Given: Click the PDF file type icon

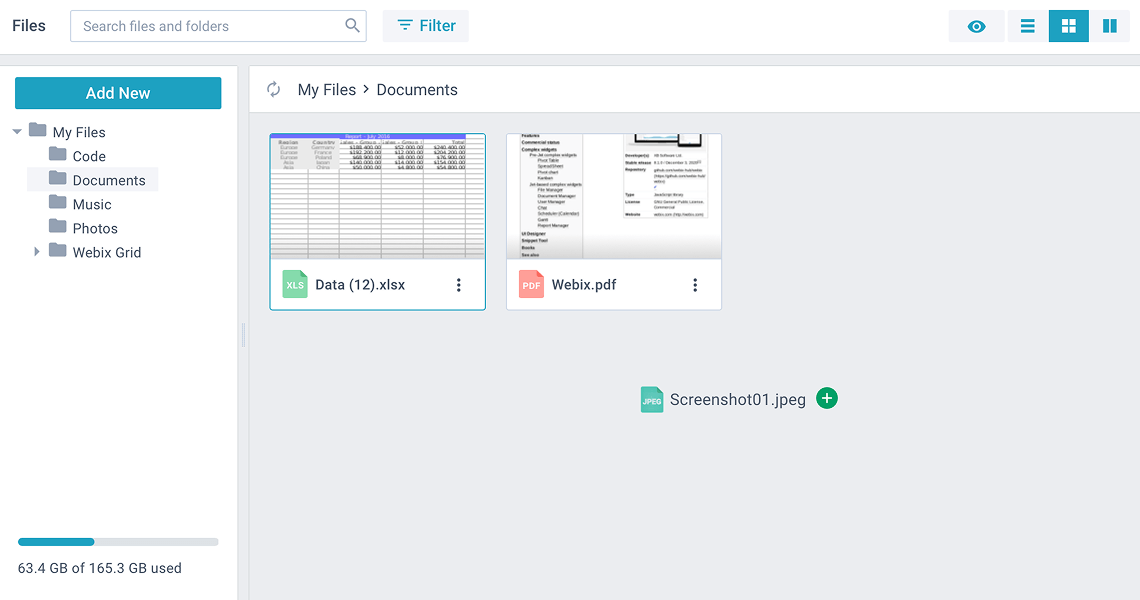Looking at the screenshot, I should pos(531,285).
